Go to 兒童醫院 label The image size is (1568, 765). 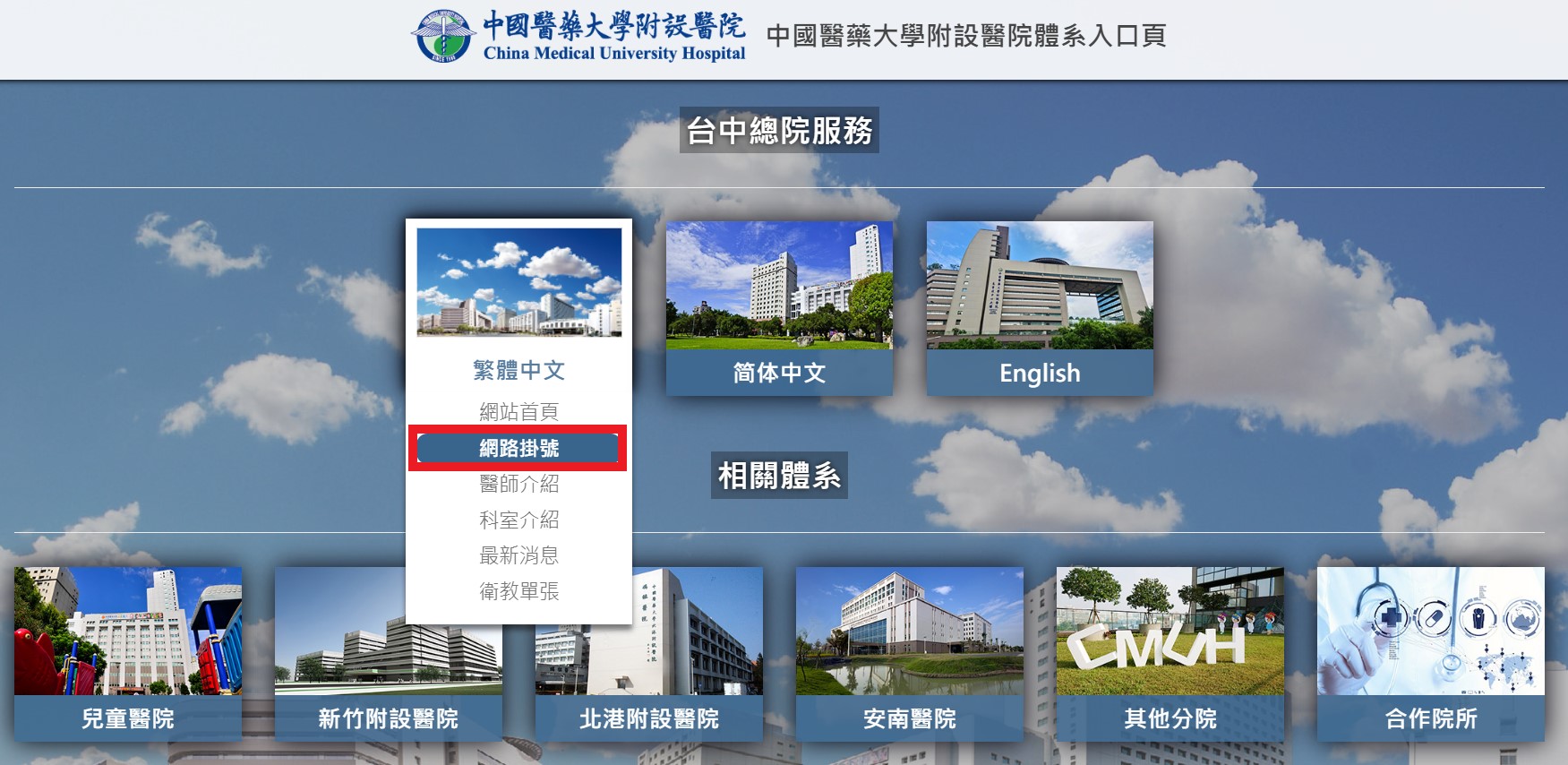click(128, 718)
